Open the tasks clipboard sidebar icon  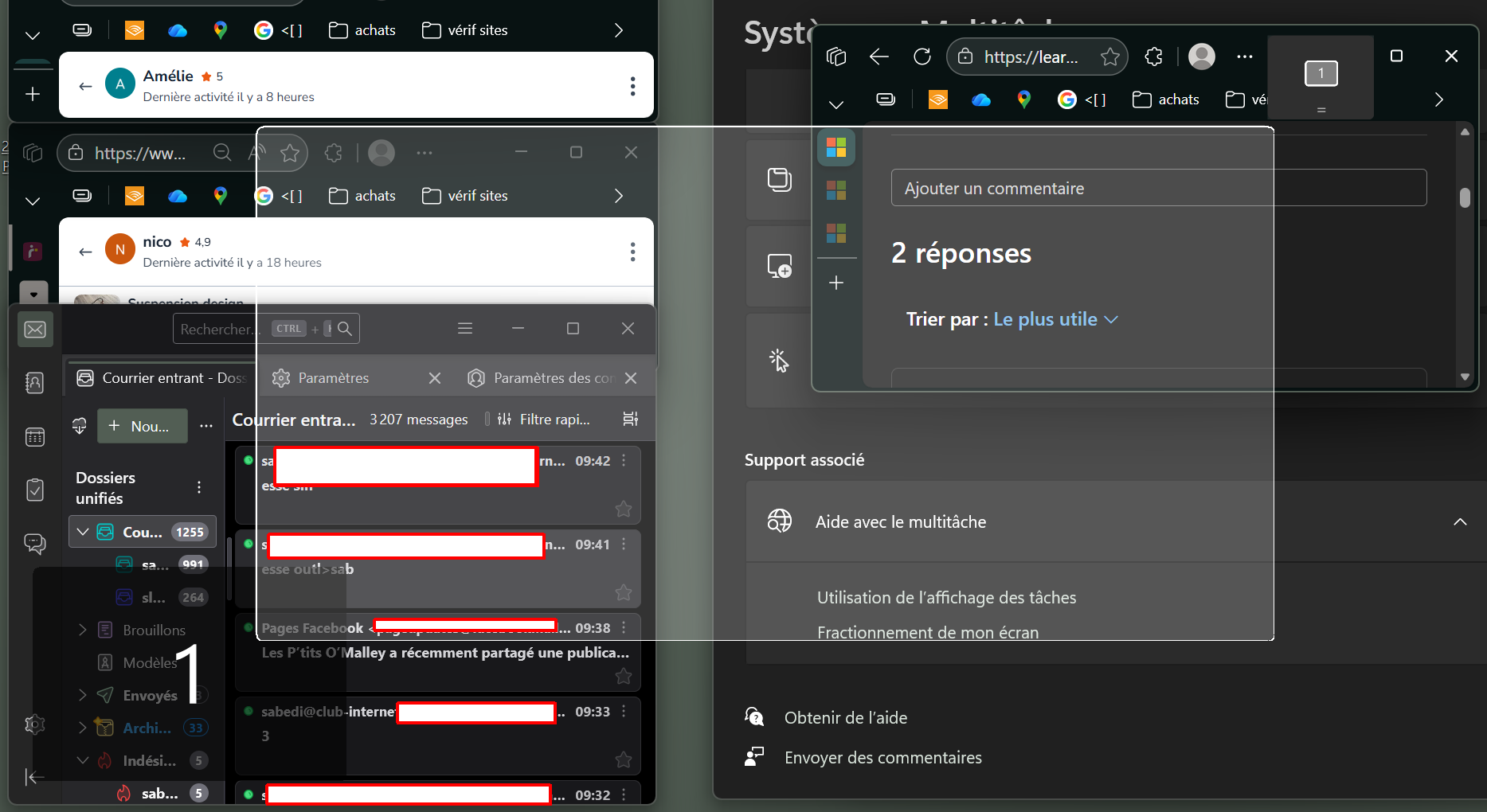coord(35,490)
